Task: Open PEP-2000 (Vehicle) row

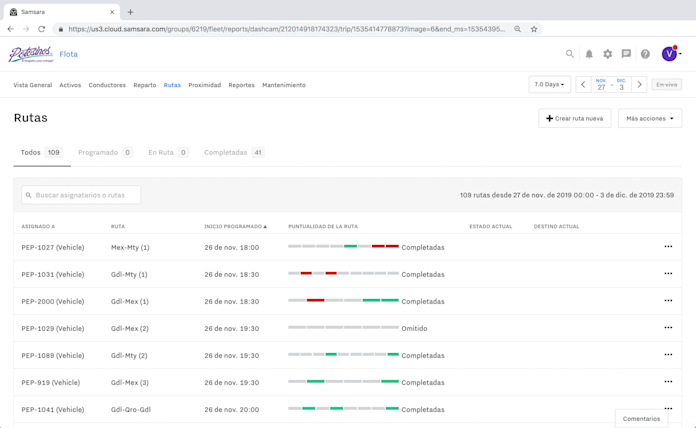Action: click(53, 301)
